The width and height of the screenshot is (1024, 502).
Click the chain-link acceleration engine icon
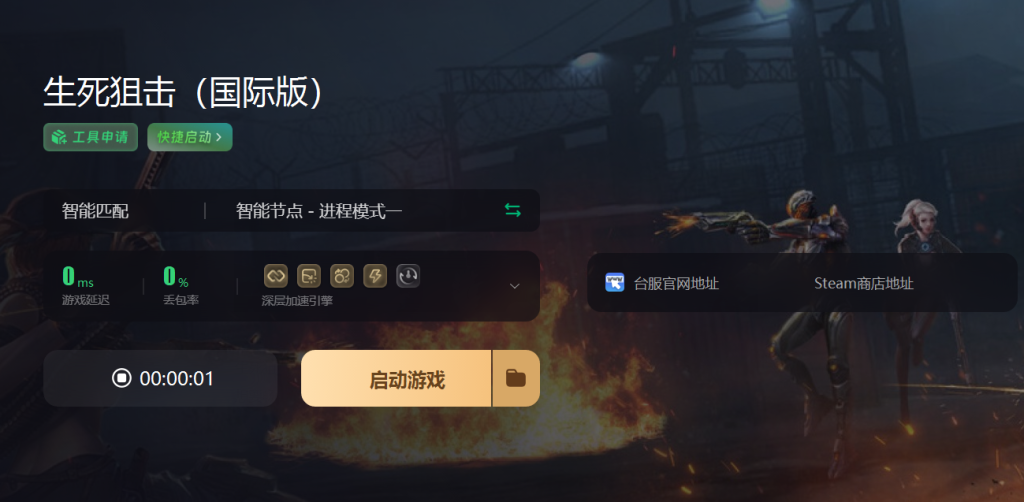pos(276,276)
